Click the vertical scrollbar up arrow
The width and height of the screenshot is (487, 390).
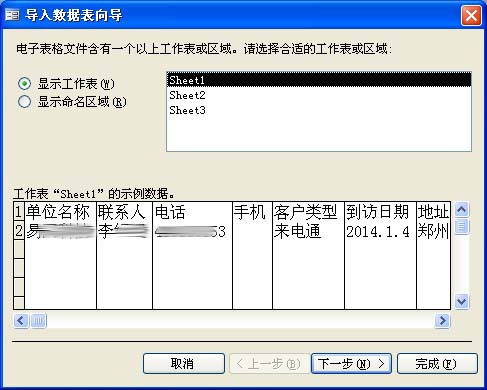pos(462,210)
